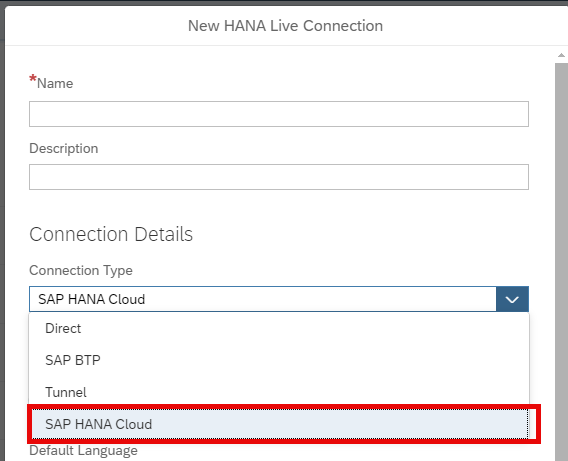Click the Default Language label

pos(83,451)
